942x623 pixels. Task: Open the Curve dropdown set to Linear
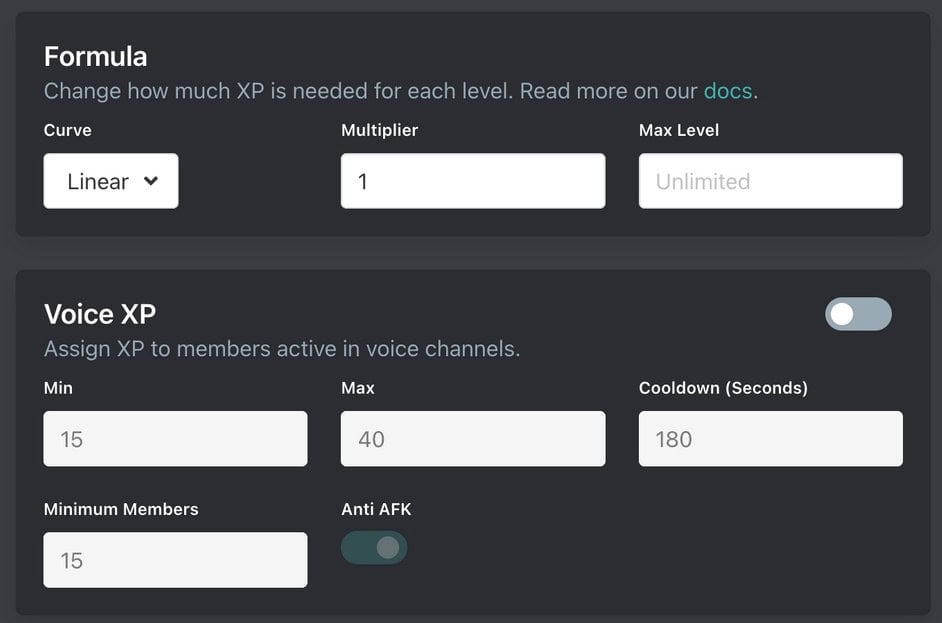click(110, 181)
